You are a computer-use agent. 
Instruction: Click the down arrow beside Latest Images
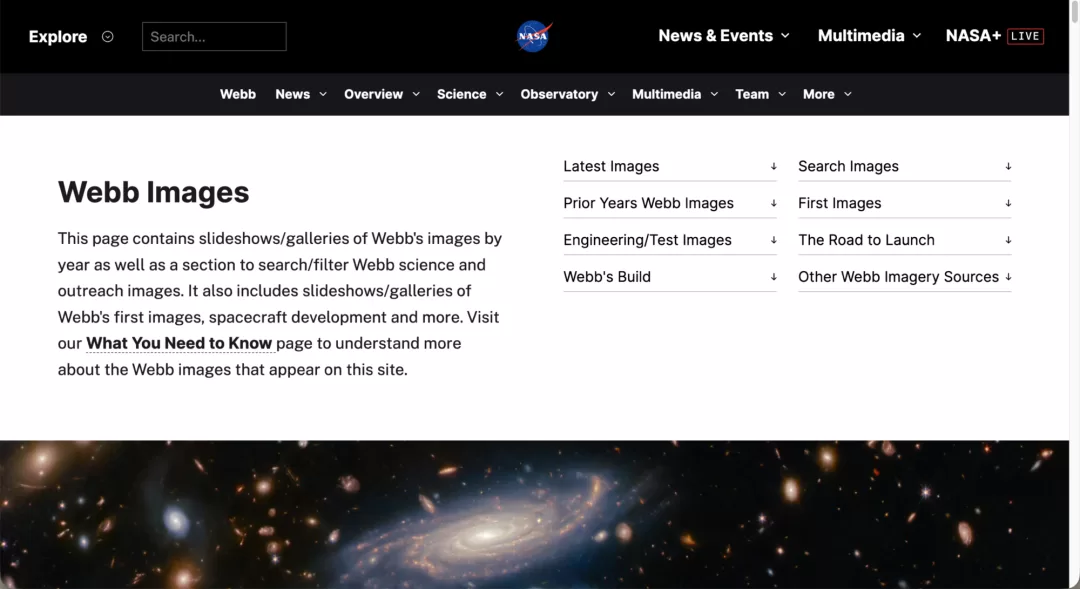coord(773,167)
